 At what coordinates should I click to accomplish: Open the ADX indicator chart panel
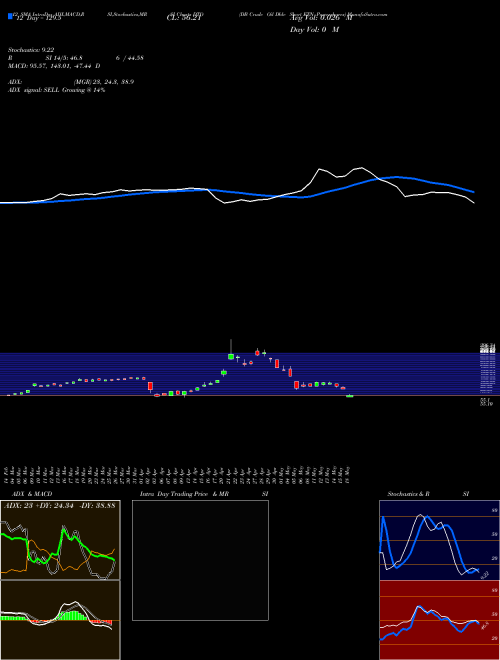click(60, 540)
